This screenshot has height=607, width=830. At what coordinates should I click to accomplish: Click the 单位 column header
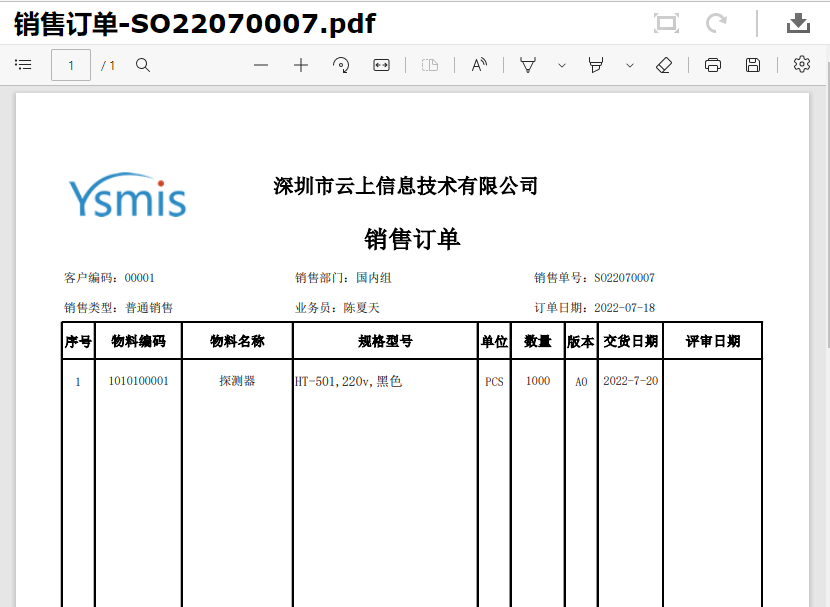click(x=494, y=341)
